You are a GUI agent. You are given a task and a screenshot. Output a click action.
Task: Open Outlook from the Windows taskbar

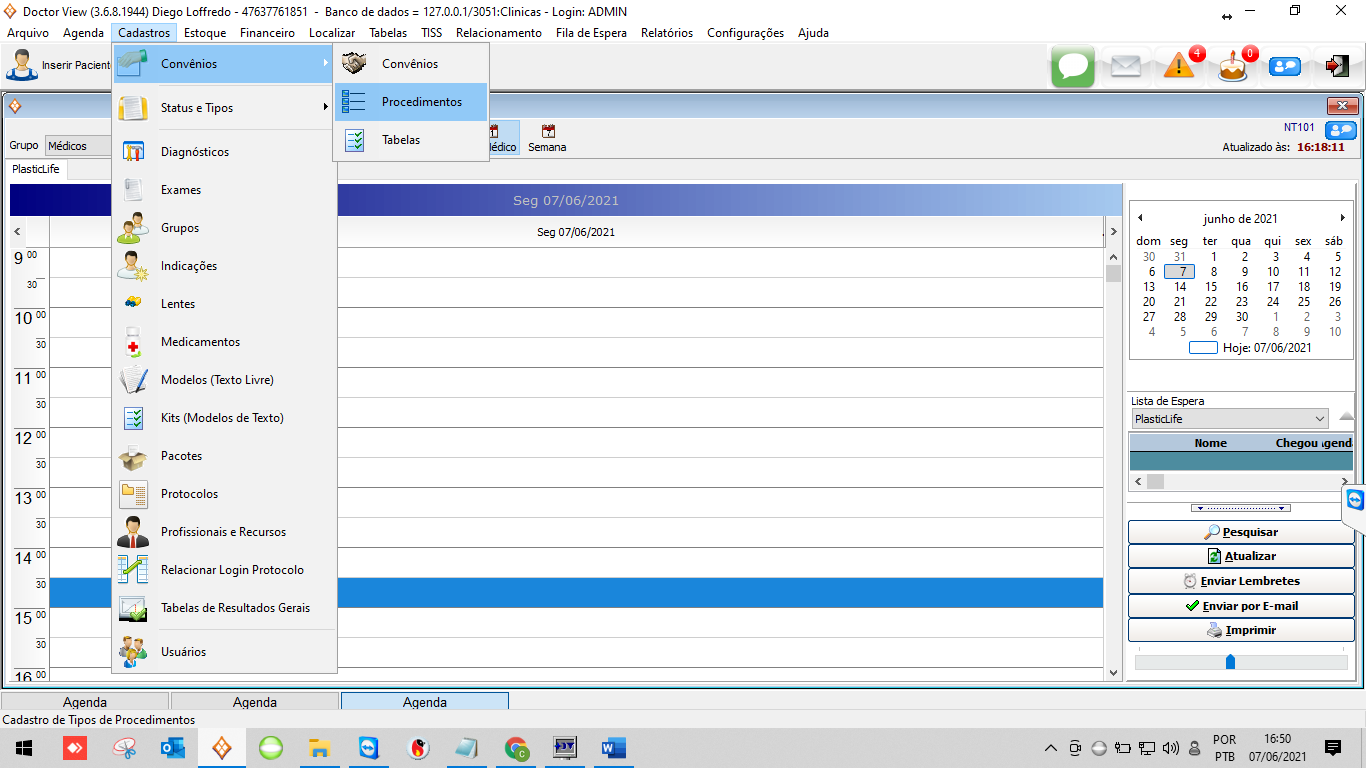172,748
